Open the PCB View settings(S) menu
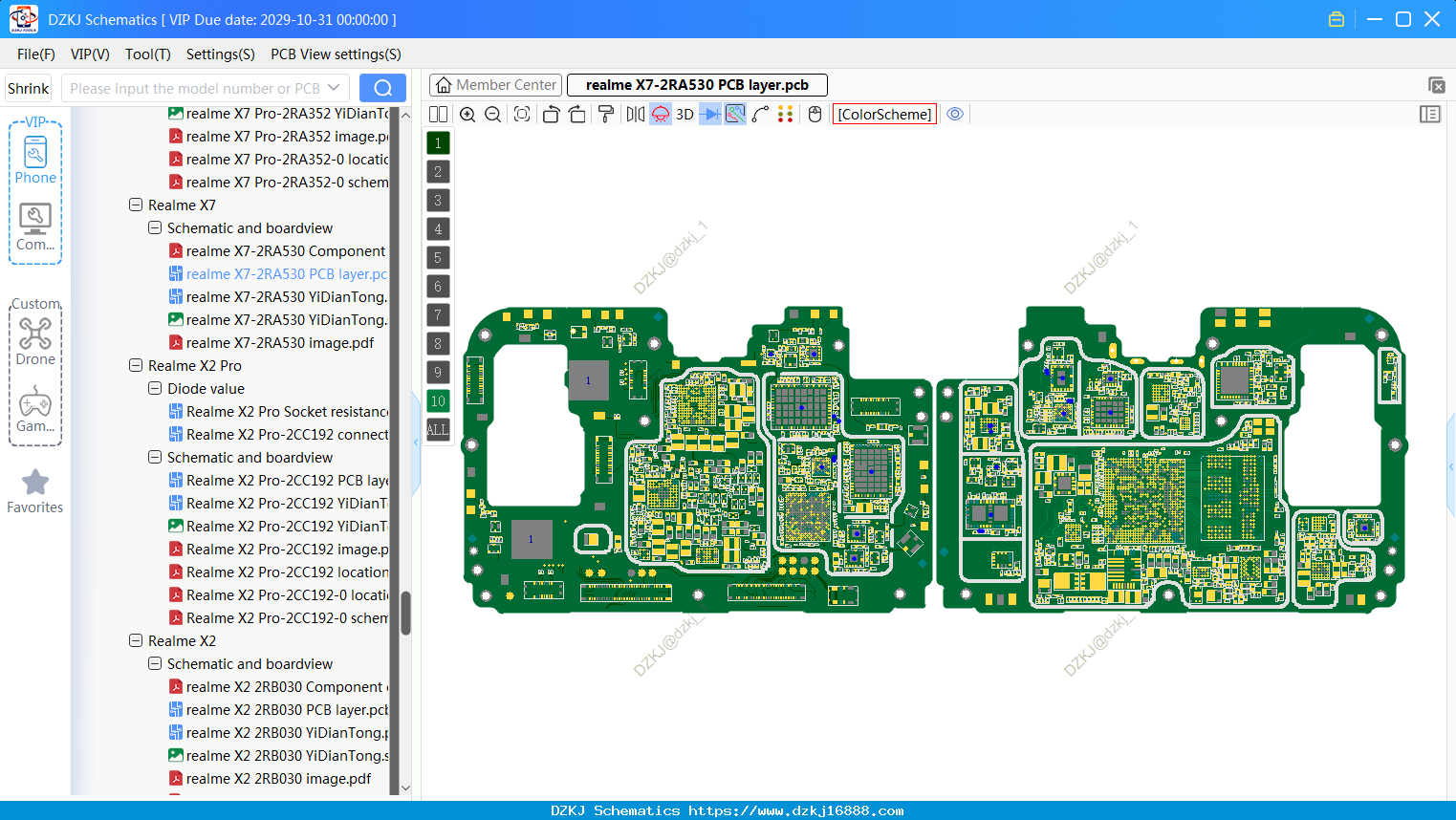The height and width of the screenshot is (820, 1456). tap(336, 54)
